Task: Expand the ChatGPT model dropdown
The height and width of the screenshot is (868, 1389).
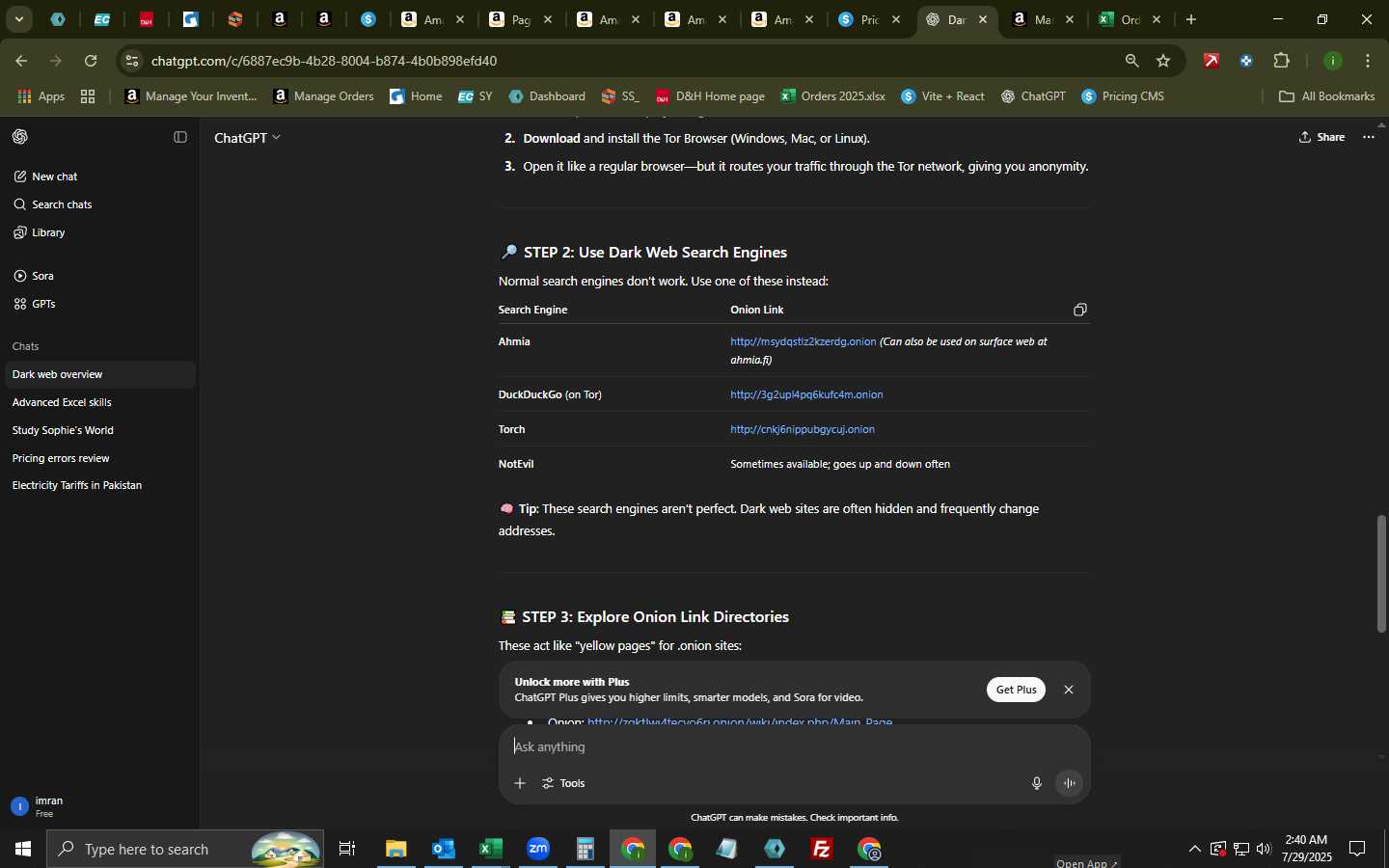Action: click(x=247, y=138)
